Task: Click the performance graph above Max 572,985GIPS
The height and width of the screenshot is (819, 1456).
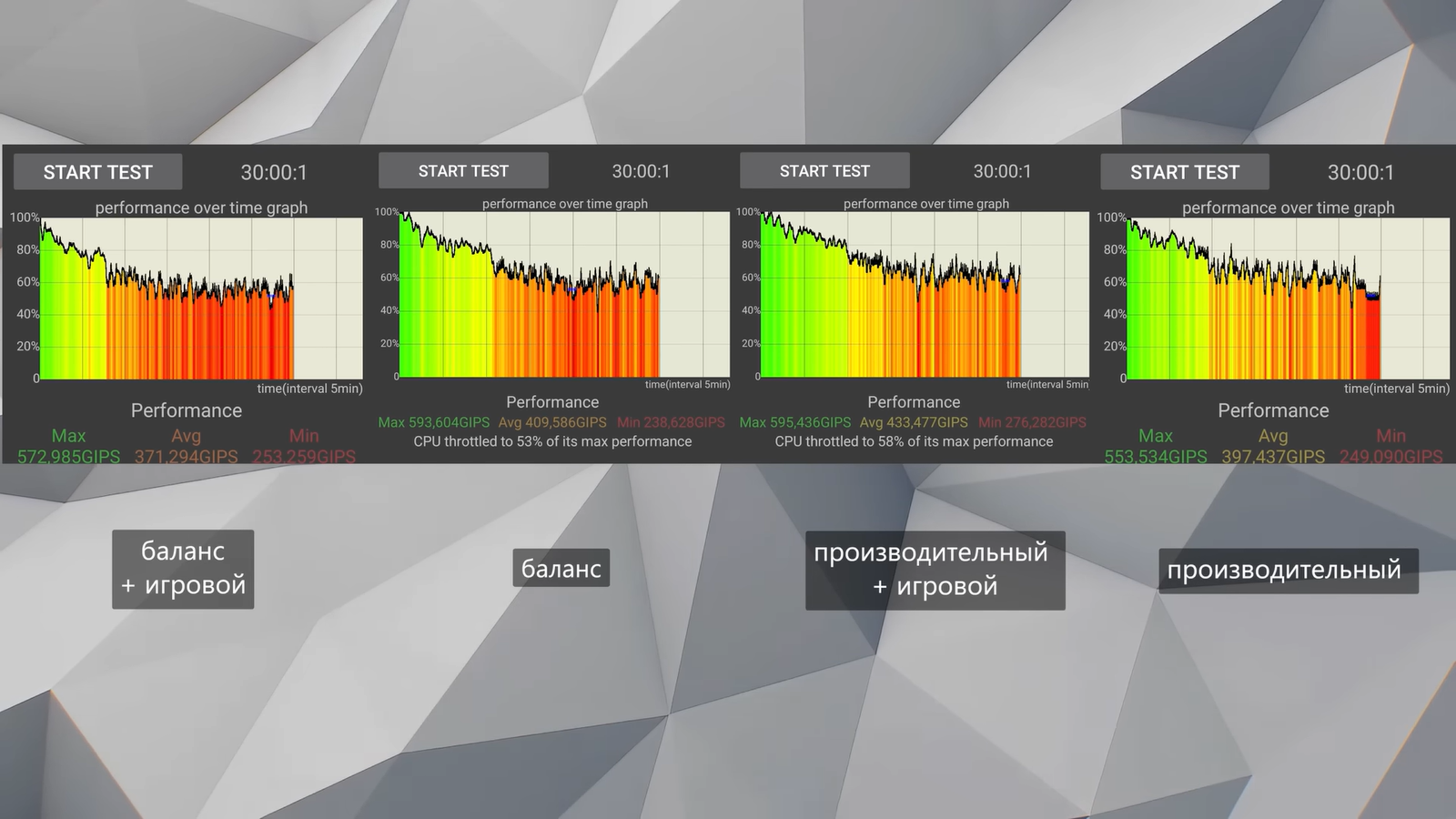Action: coord(201,298)
